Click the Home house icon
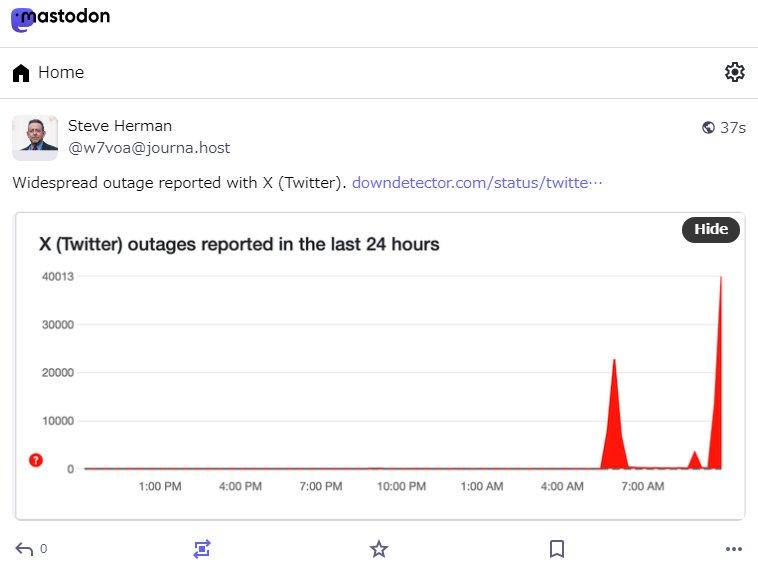 (x=21, y=73)
